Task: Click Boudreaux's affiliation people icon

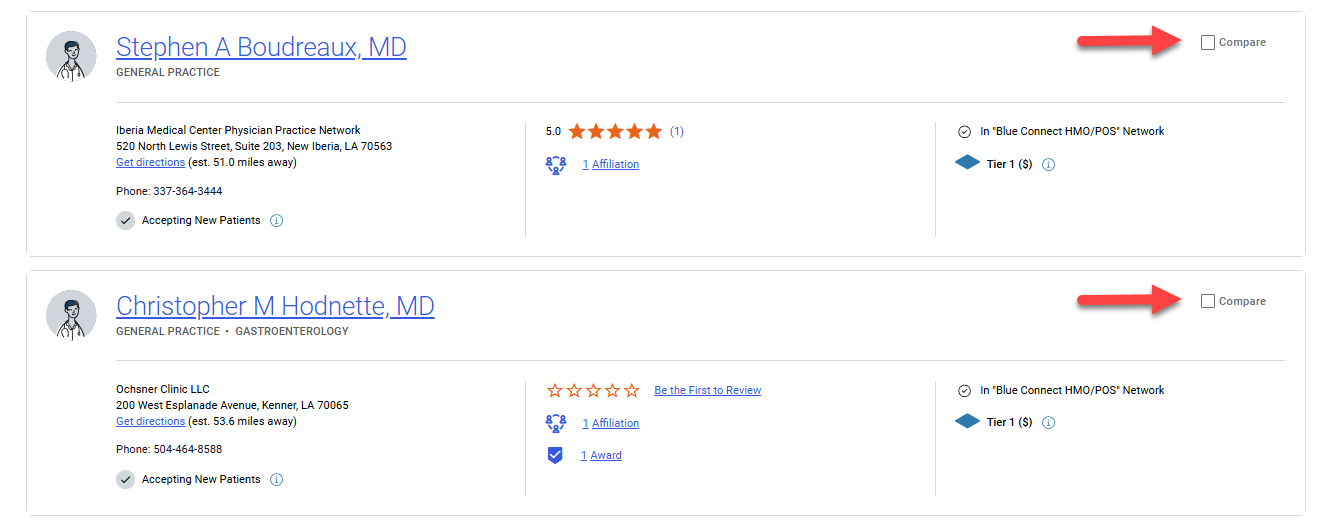Action: (x=556, y=165)
